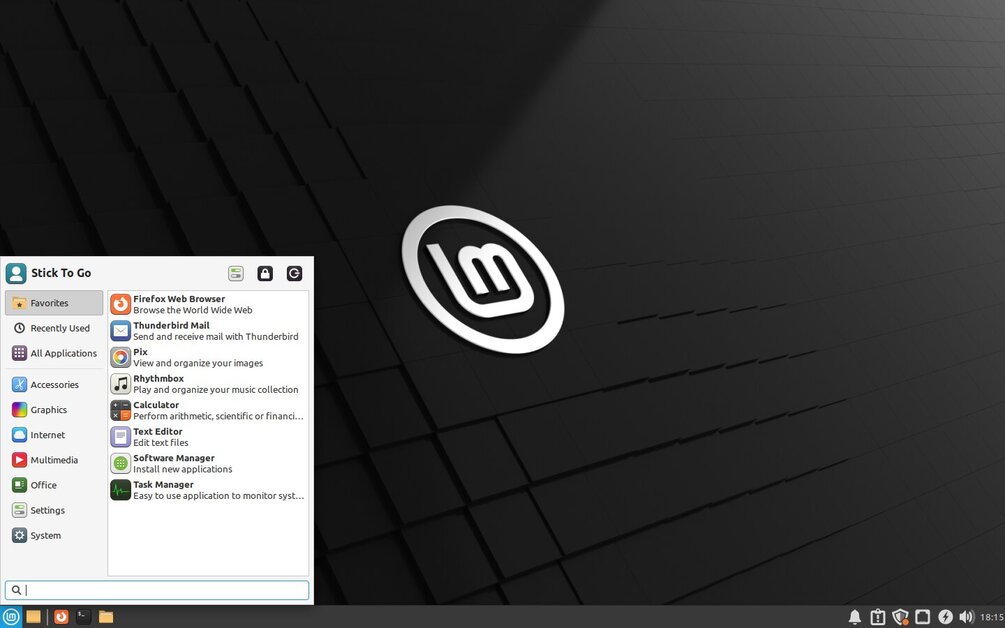This screenshot has width=1005, height=628.
Task: Click the 18:15 panel clock
Action: pyautogui.click(x=992, y=617)
